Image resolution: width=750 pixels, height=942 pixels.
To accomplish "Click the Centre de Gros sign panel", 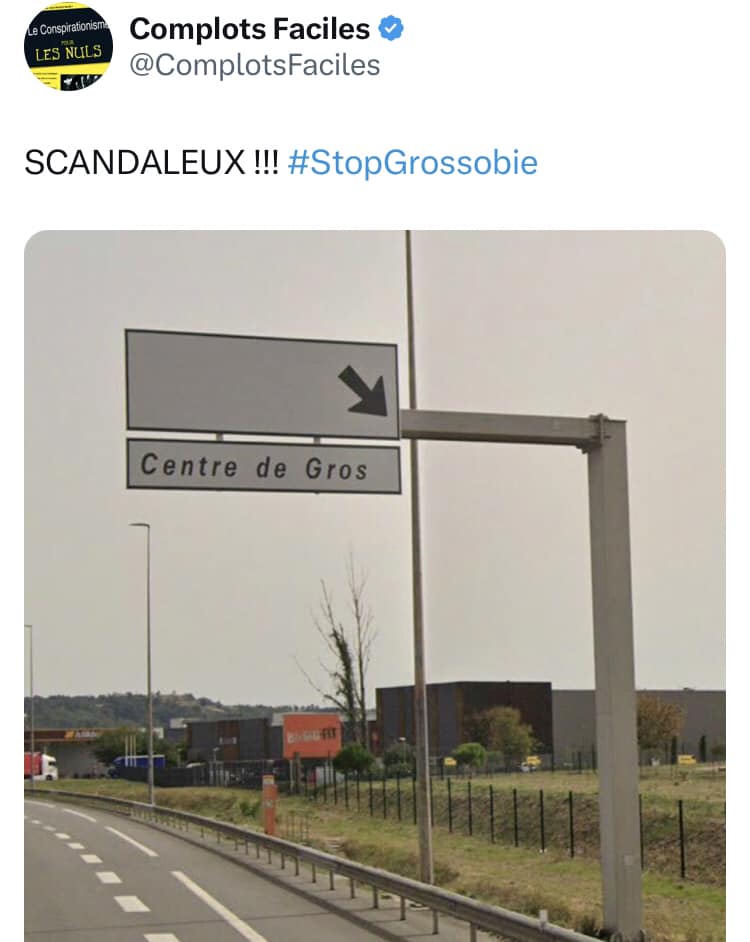I will (263, 466).
